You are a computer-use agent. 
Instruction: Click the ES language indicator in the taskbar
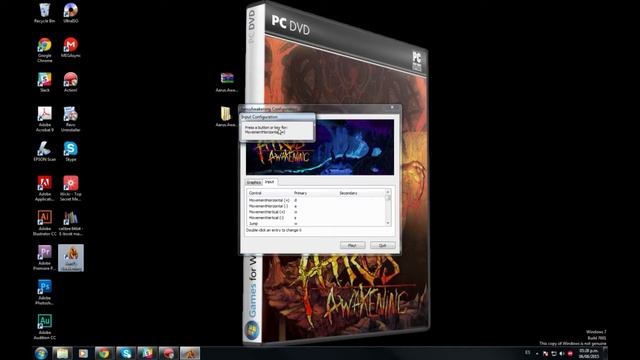coord(527,353)
